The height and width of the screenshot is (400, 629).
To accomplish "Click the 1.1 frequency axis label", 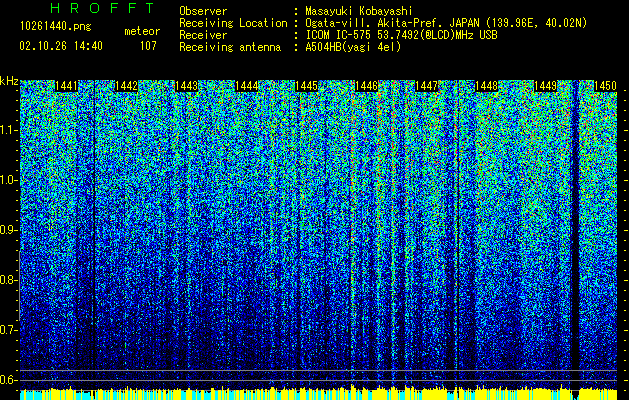I will 8,130.
